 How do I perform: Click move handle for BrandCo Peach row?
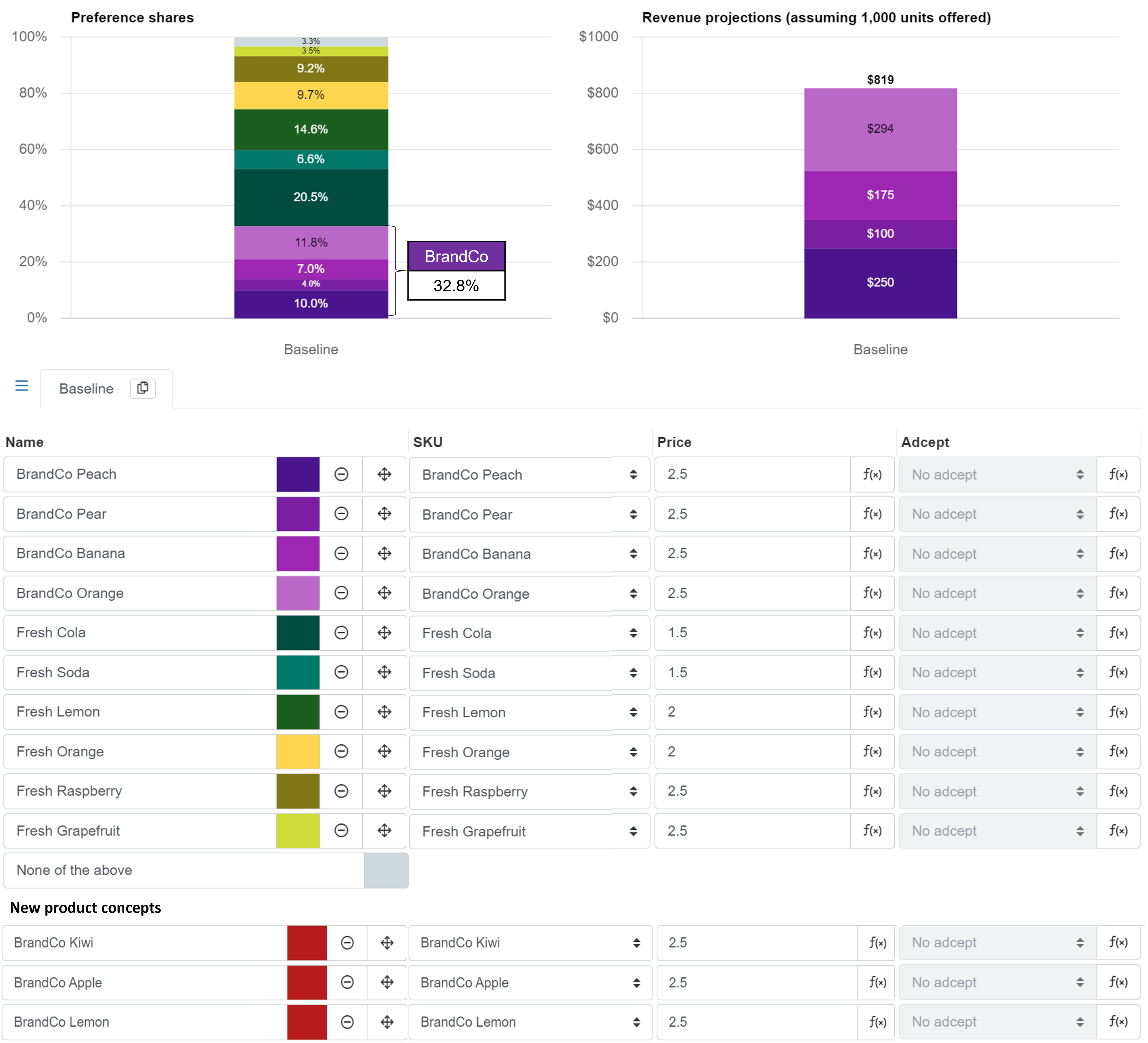(384, 475)
